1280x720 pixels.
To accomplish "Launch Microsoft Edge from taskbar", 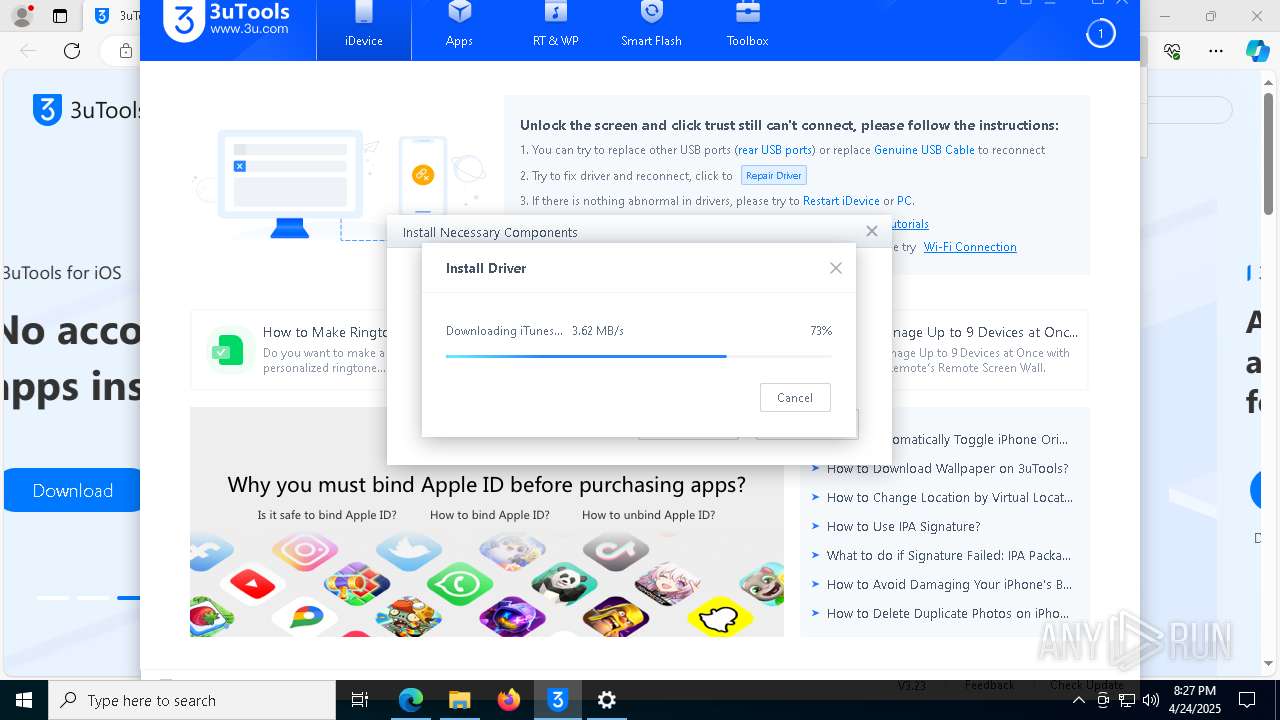I will click(x=411, y=700).
